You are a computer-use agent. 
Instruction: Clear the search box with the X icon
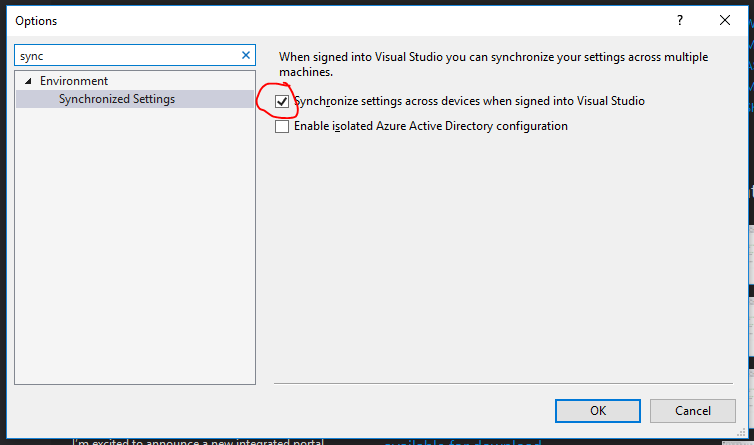click(246, 56)
